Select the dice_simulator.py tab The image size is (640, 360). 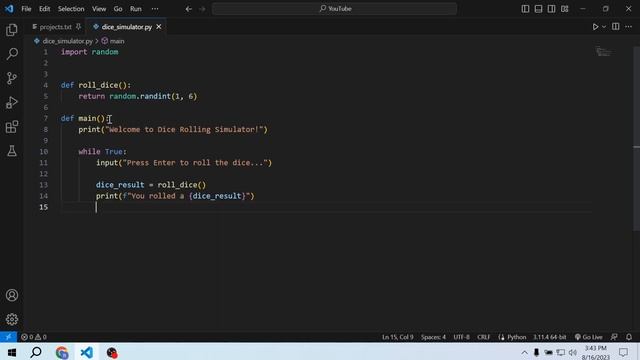[x=127, y=27]
